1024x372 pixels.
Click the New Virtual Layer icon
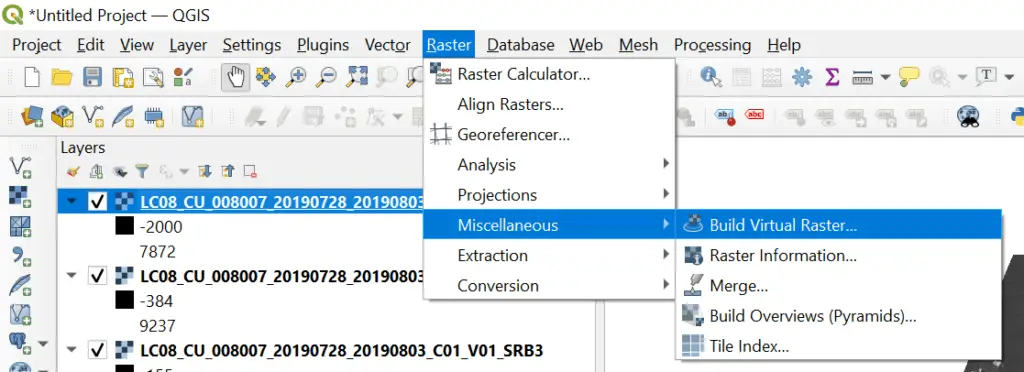[x=193, y=117]
